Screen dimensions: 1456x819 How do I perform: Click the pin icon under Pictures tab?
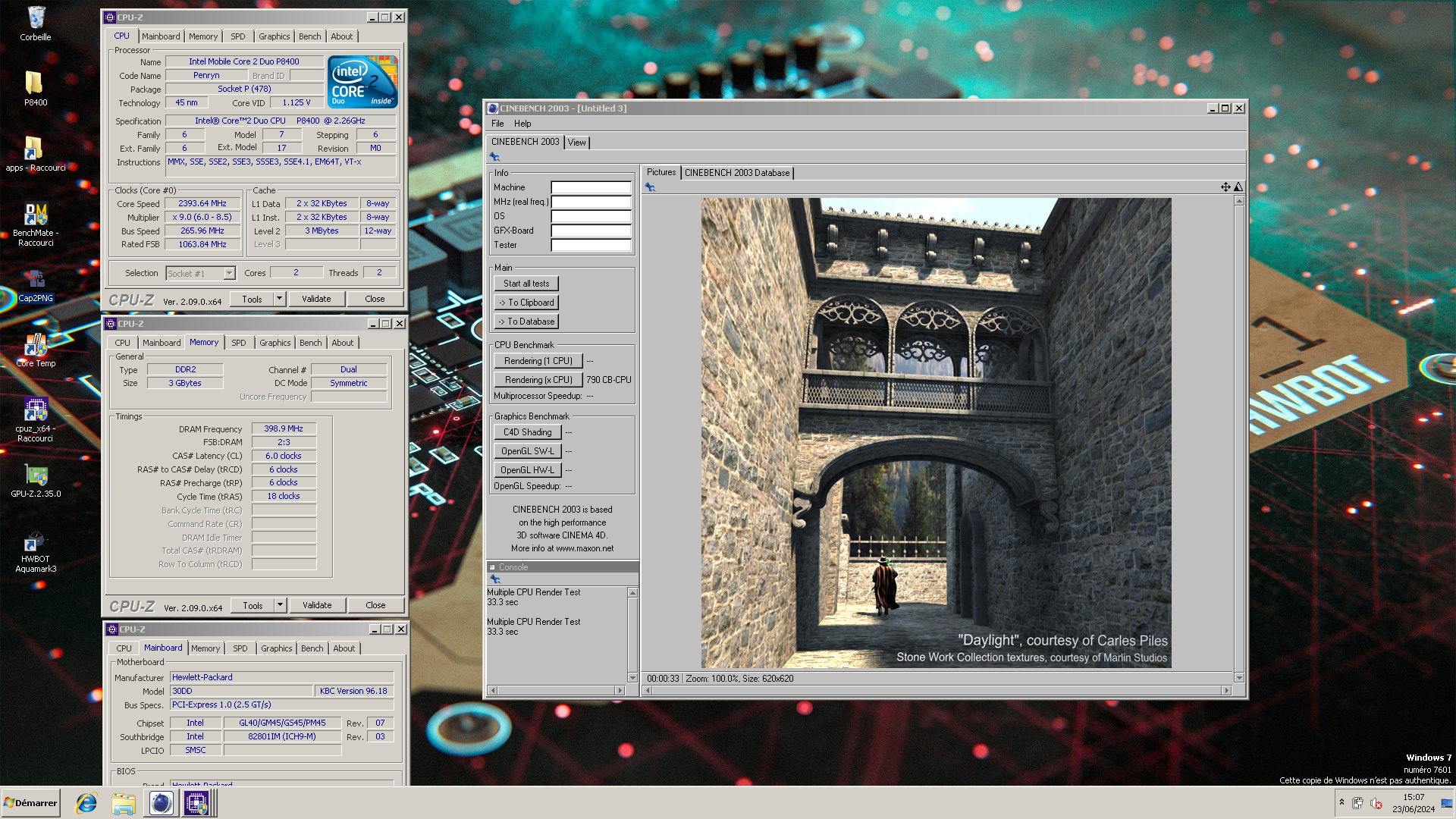tap(650, 187)
